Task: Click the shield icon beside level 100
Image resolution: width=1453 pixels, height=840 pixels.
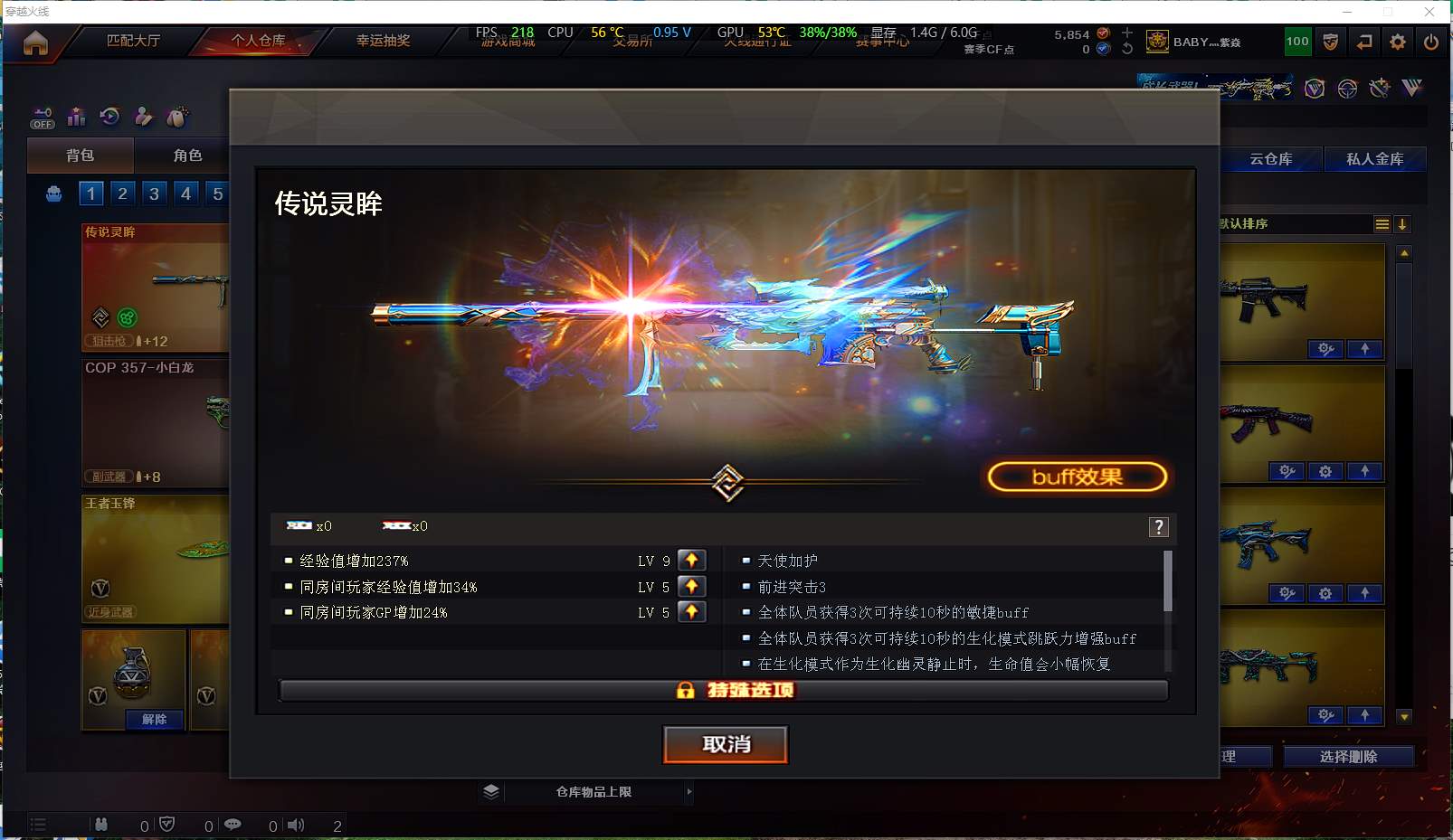Action: pyautogui.click(x=1331, y=42)
